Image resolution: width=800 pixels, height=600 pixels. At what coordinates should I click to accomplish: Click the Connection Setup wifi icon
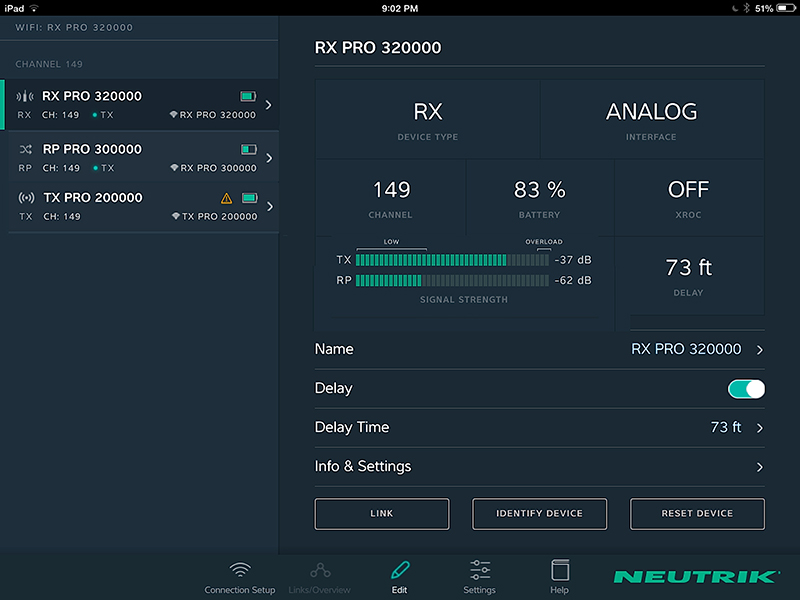[240, 569]
